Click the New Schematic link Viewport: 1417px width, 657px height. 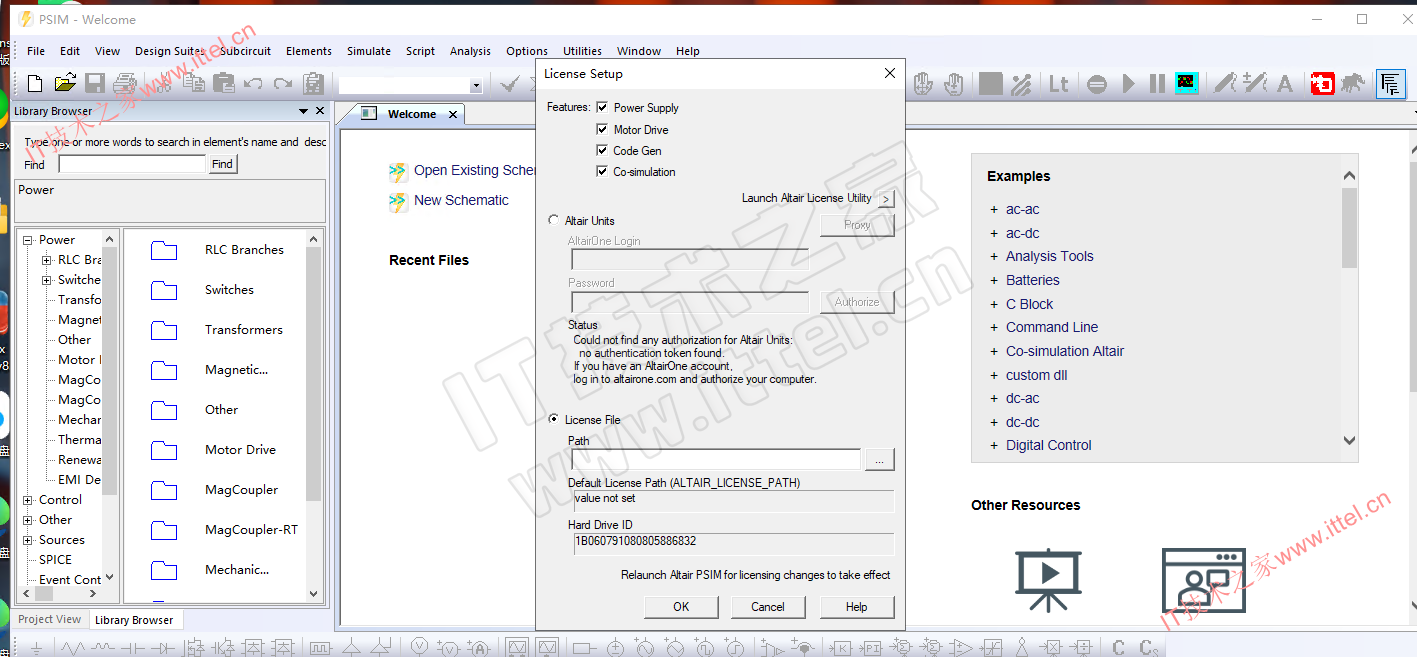click(x=461, y=200)
